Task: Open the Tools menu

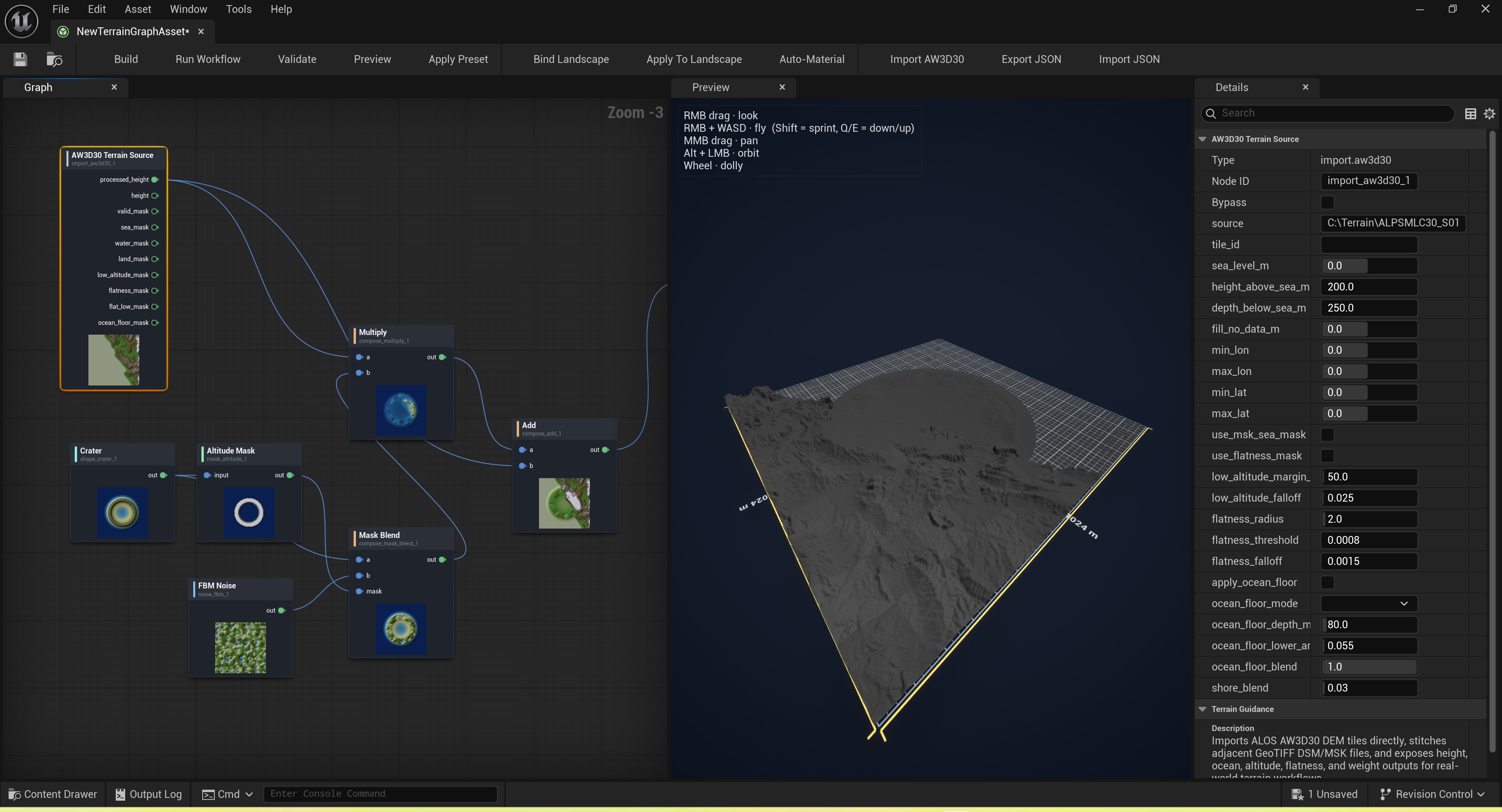Action: click(239, 9)
